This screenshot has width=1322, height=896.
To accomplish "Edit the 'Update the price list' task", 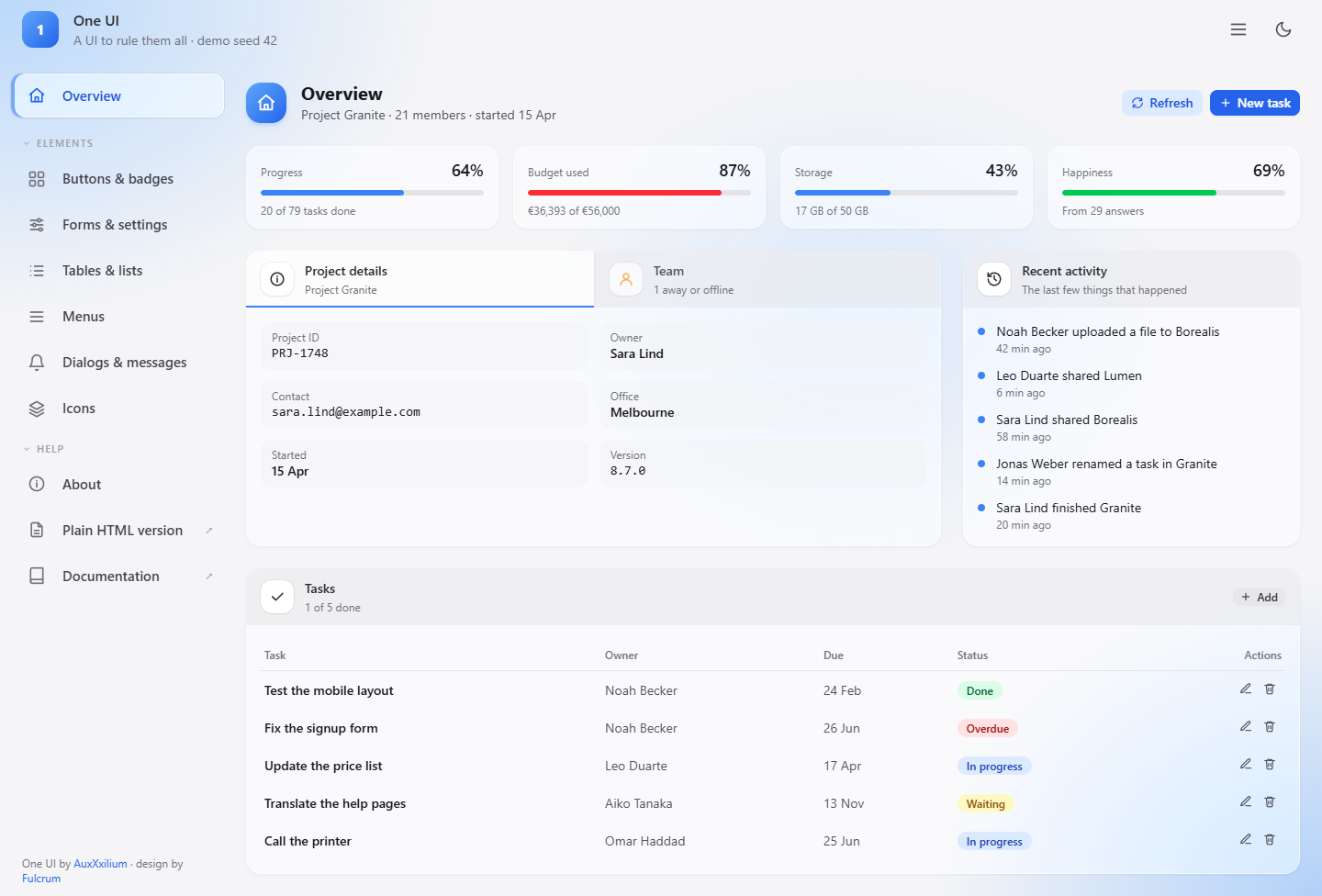I will coord(1246,765).
